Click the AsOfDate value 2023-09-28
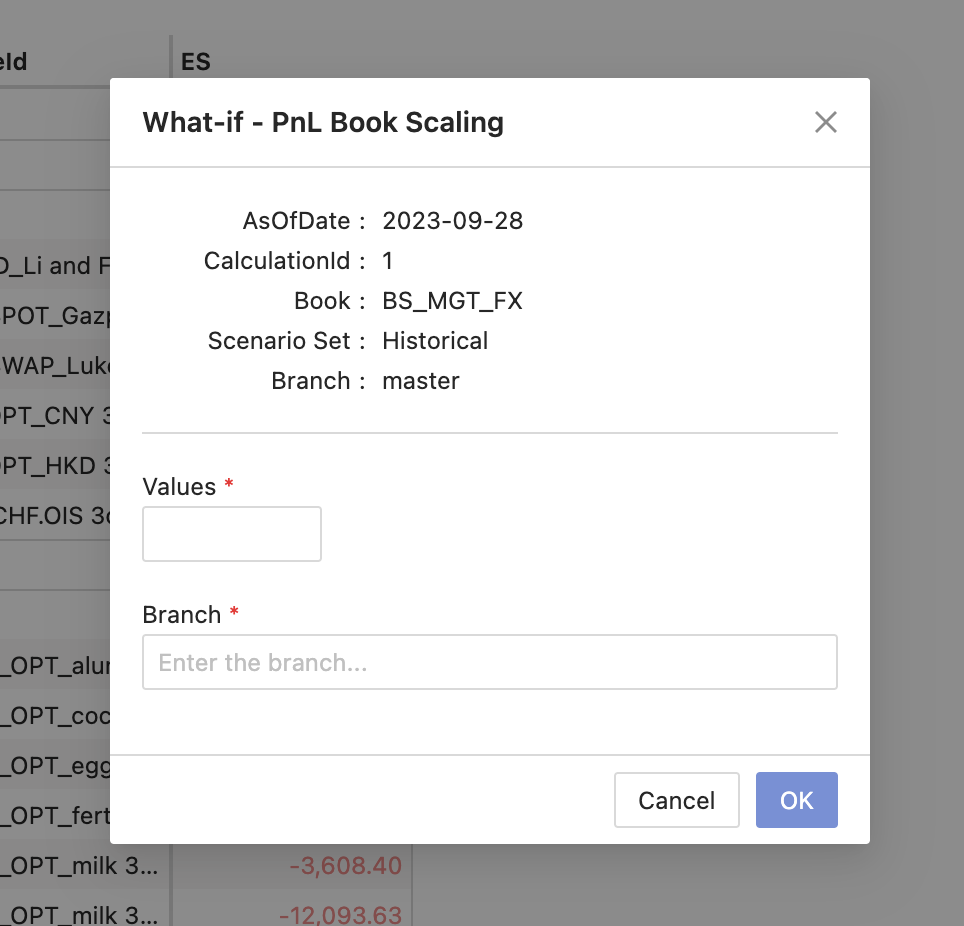This screenshot has height=926, width=964. point(452,221)
